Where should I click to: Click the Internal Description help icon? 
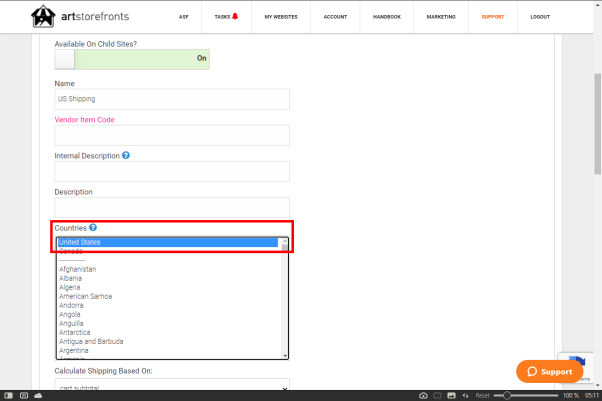pyautogui.click(x=126, y=156)
